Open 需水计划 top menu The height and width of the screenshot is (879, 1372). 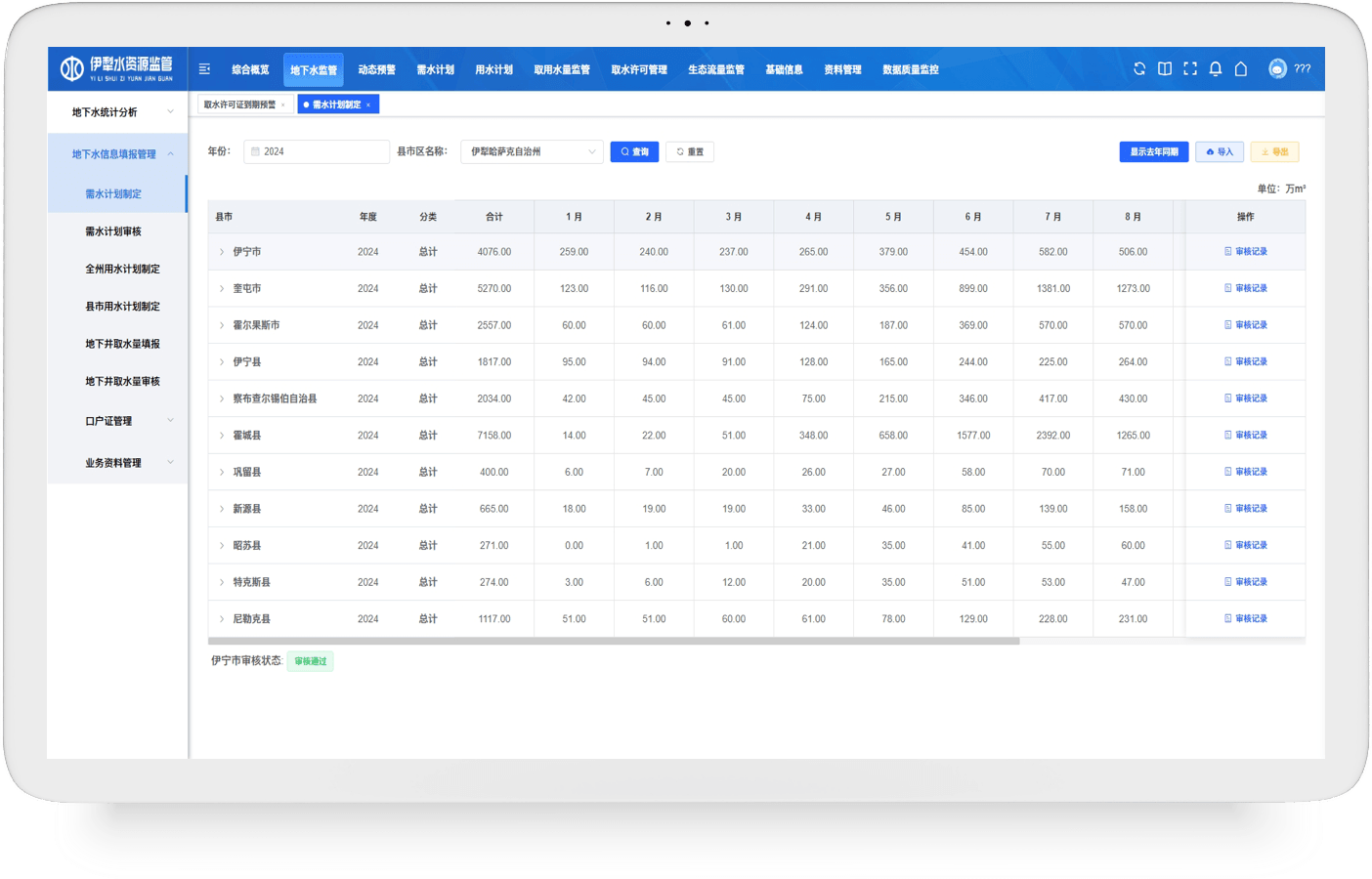(436, 69)
